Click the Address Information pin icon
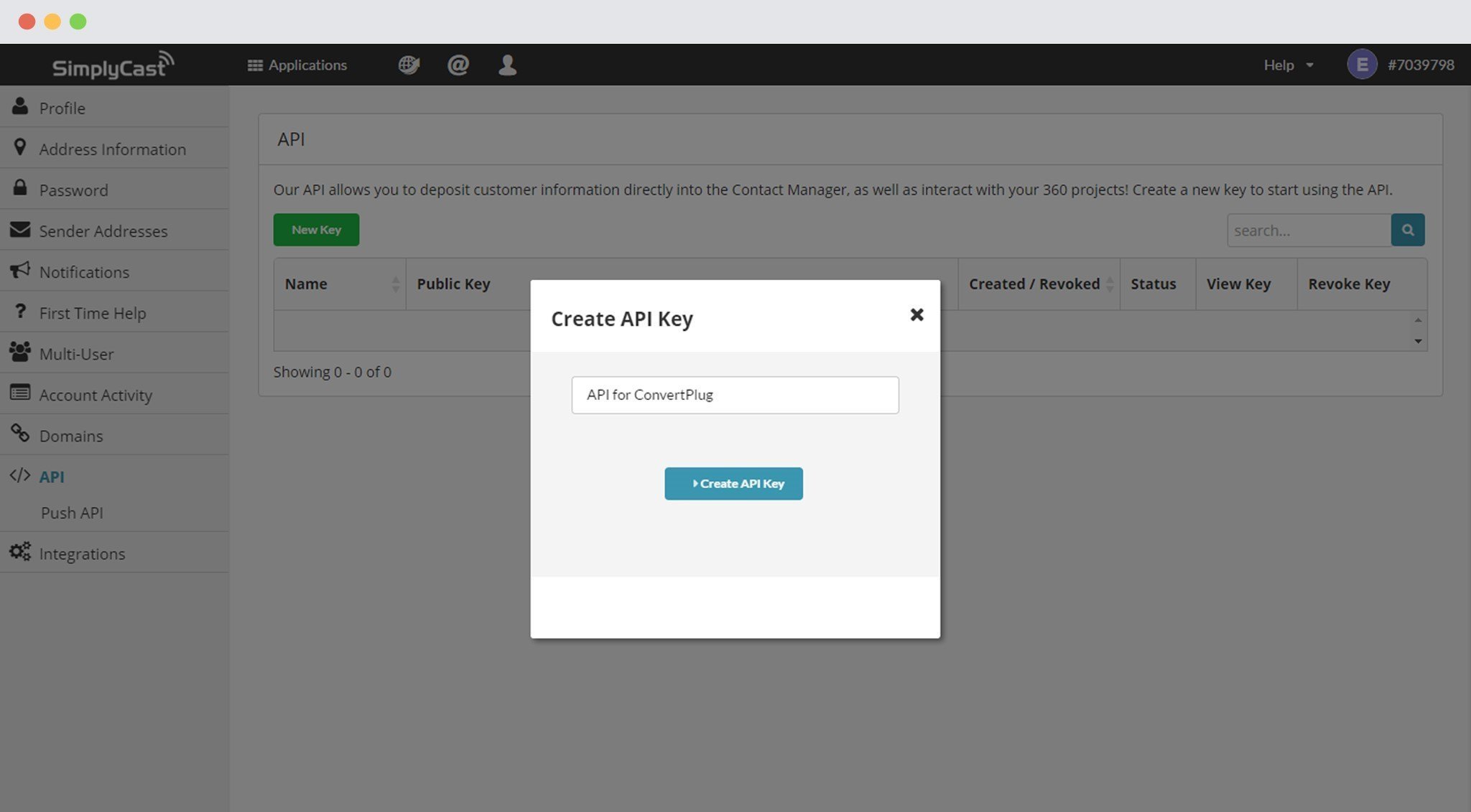1471x812 pixels. point(20,147)
